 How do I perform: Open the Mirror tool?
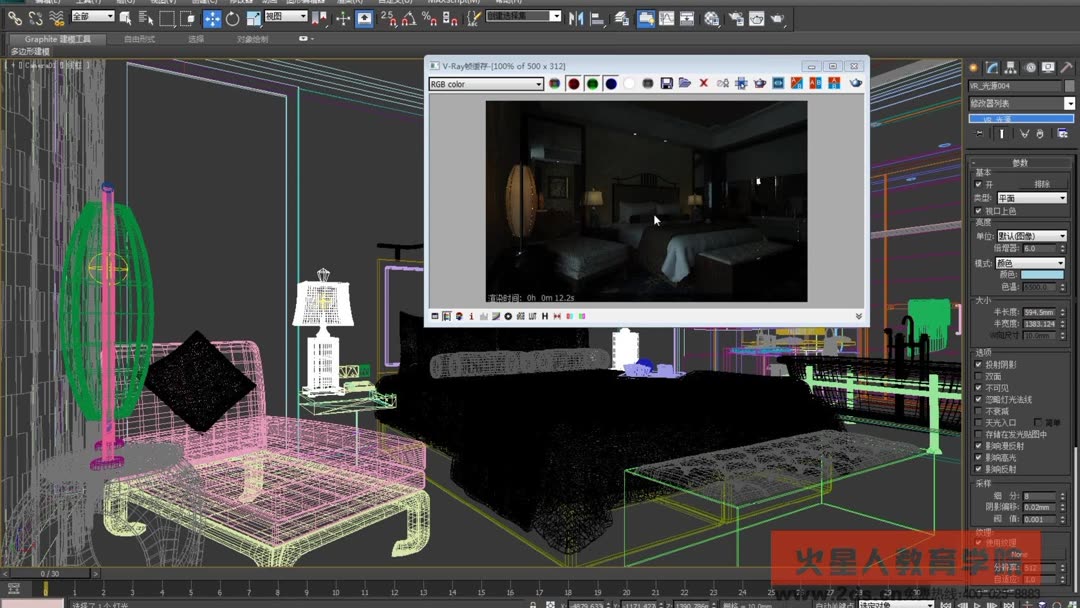coord(577,18)
